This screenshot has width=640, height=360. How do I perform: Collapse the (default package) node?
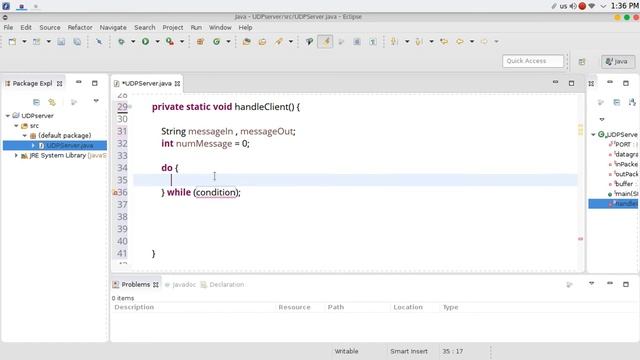(24, 136)
